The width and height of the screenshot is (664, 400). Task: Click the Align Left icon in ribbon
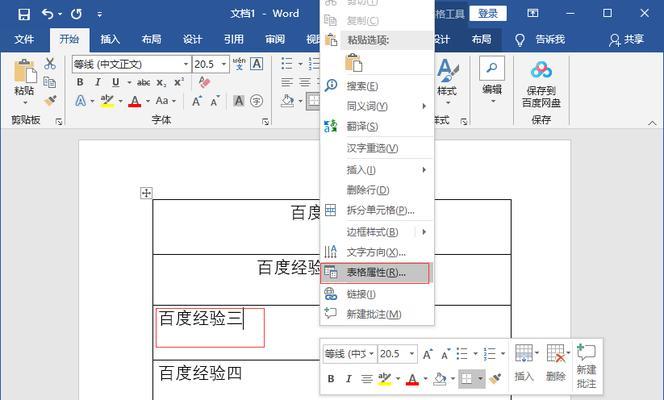(287, 82)
